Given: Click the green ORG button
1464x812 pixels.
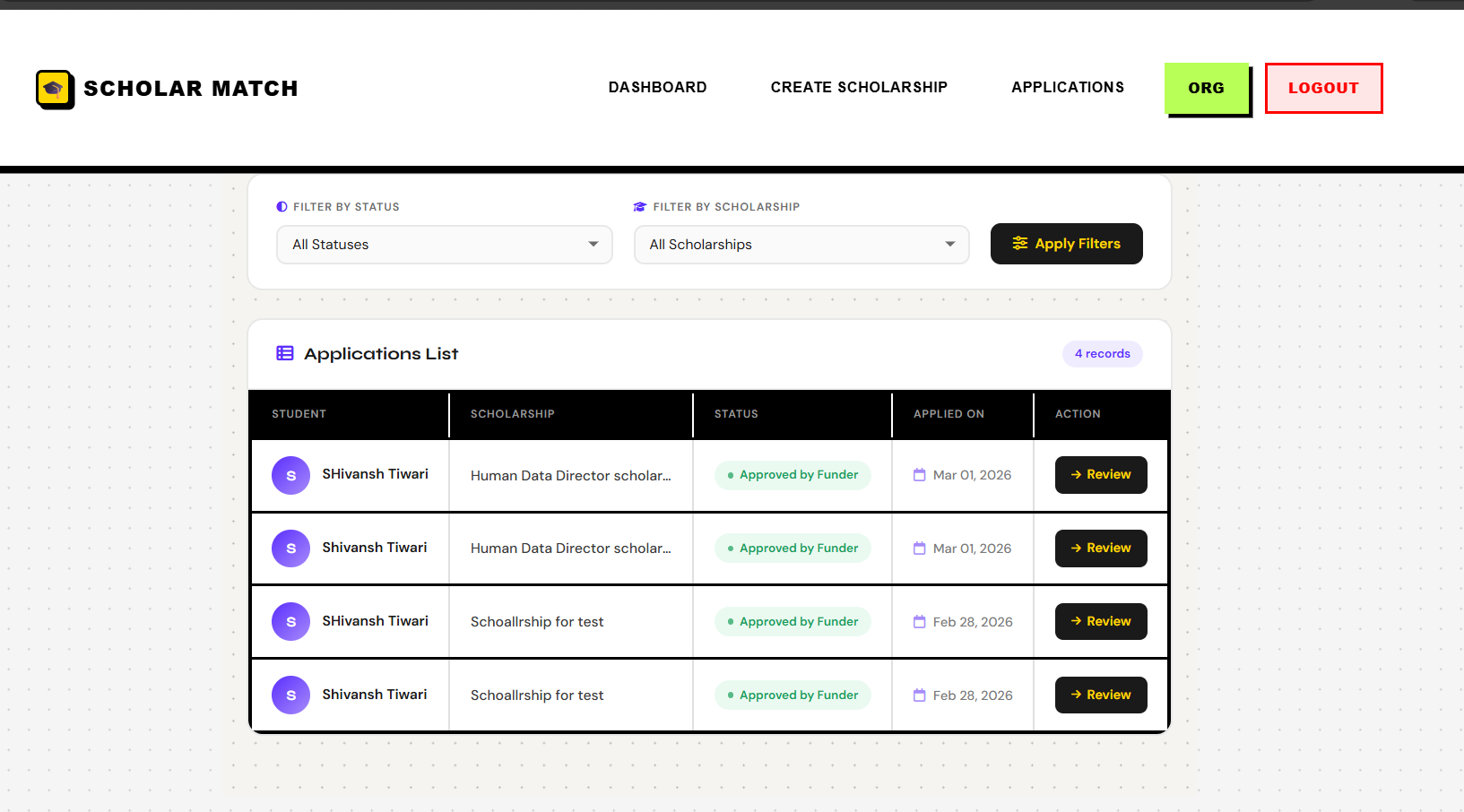Looking at the screenshot, I should (1207, 88).
